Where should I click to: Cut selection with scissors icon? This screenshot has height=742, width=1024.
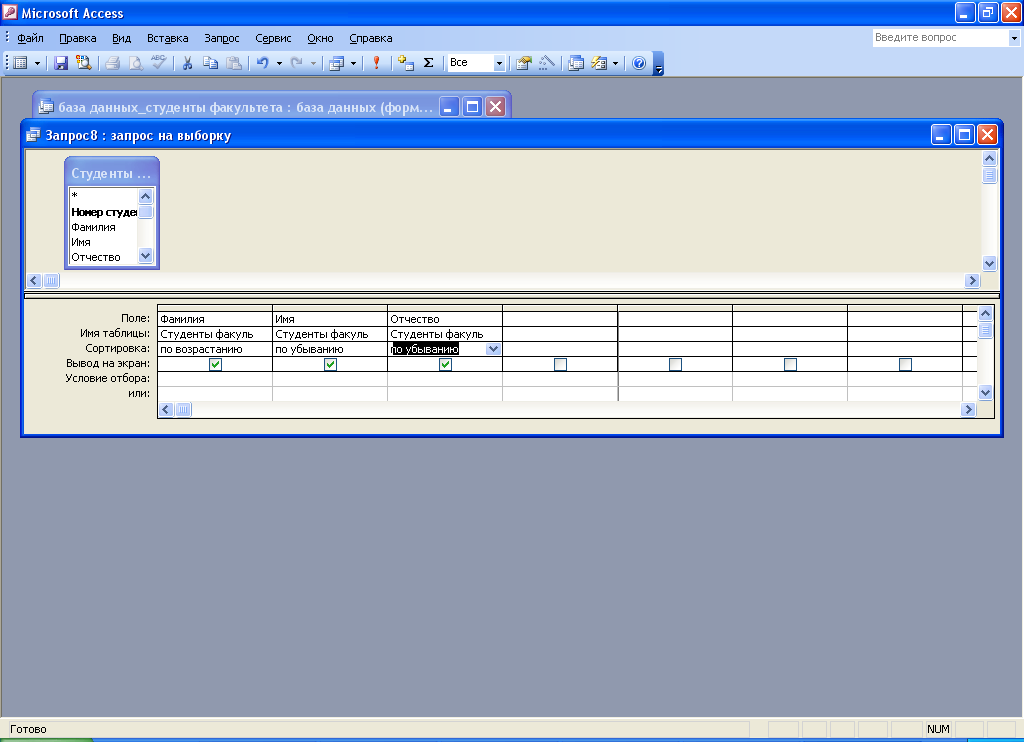point(187,63)
